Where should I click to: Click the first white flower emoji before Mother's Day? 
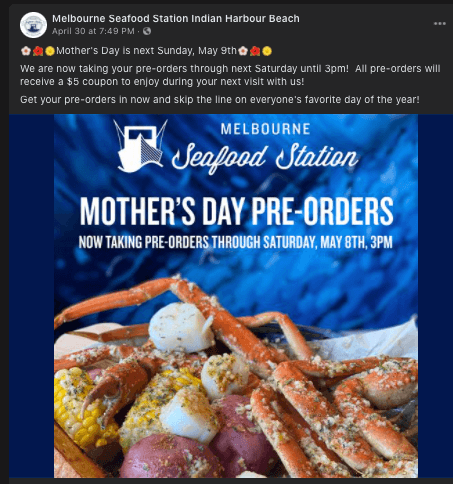[26, 51]
